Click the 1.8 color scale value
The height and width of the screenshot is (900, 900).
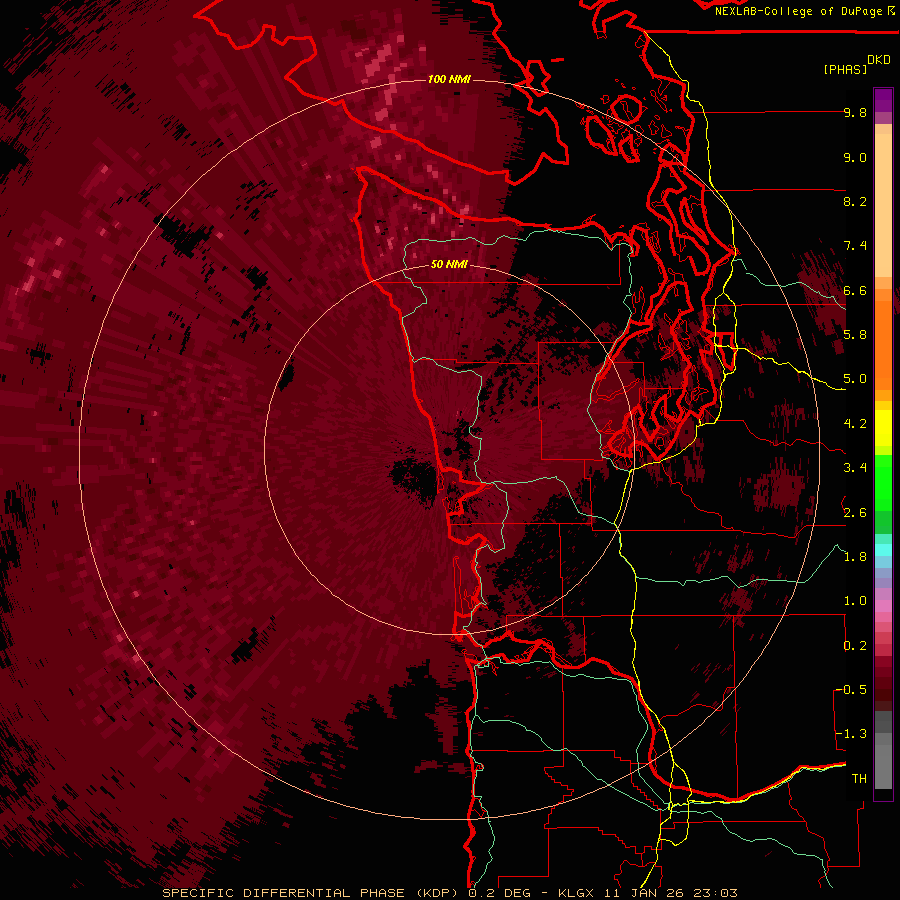coord(855,557)
